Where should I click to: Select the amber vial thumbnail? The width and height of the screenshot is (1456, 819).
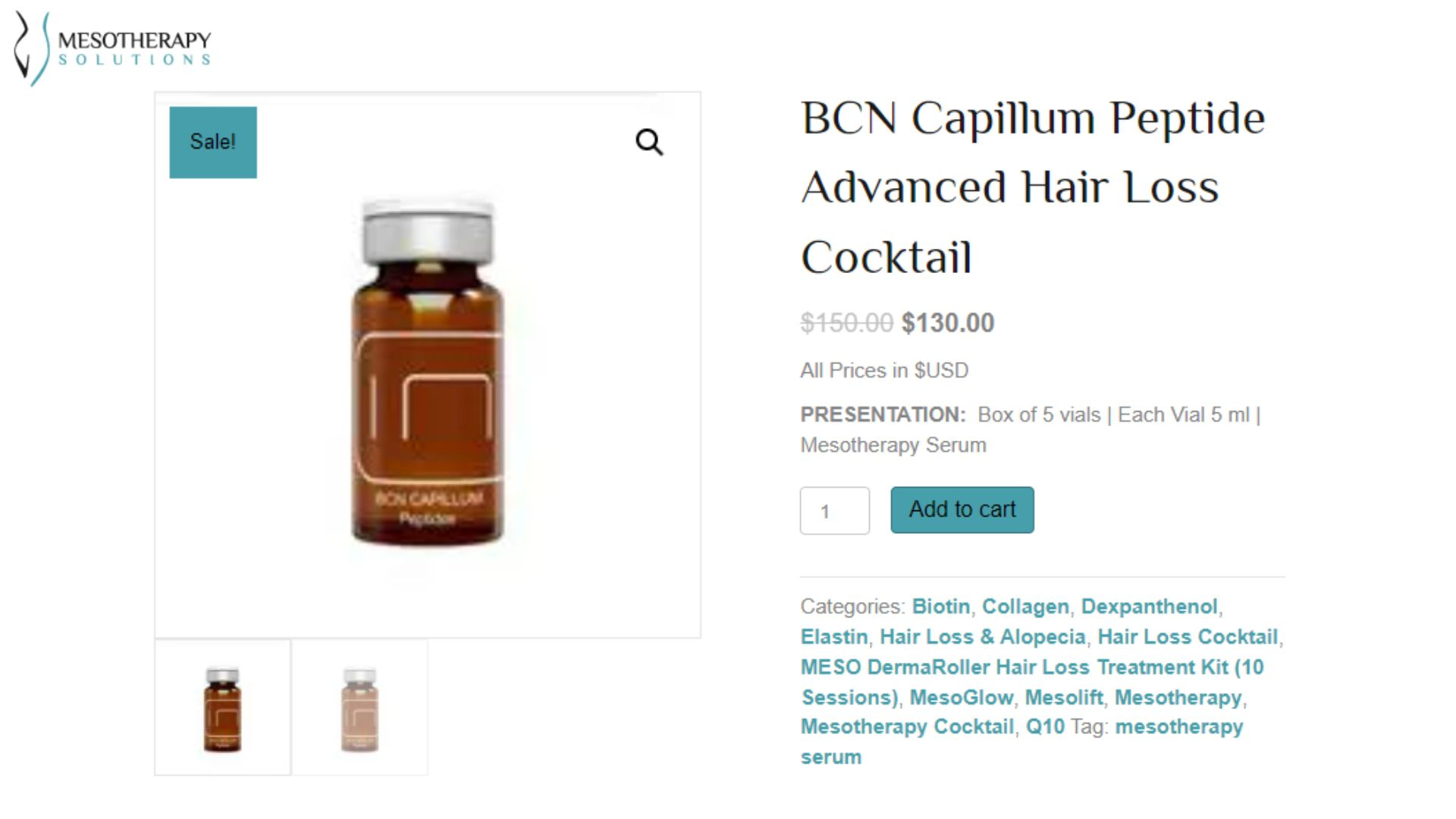(222, 708)
